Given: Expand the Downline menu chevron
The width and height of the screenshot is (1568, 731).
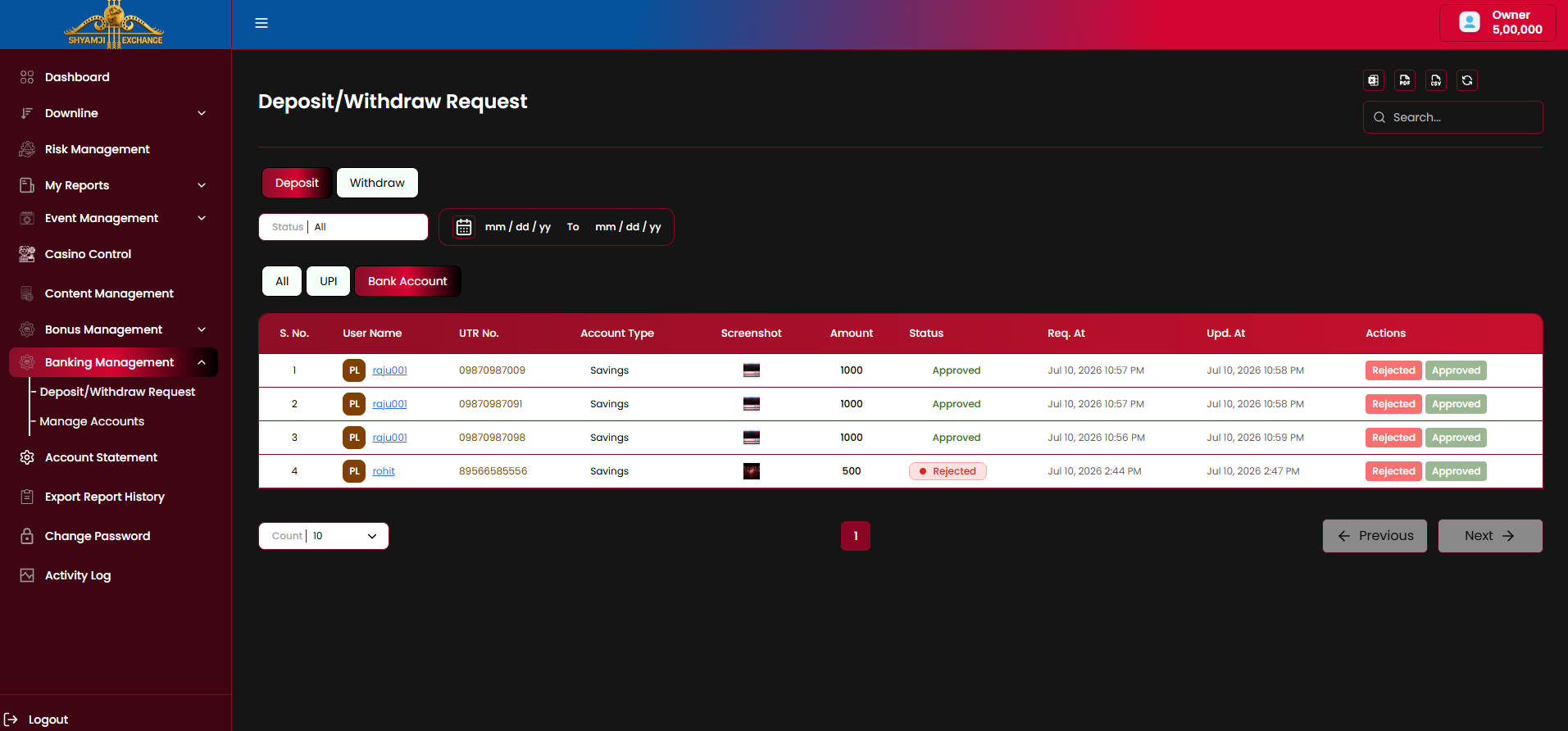Looking at the screenshot, I should (x=202, y=113).
